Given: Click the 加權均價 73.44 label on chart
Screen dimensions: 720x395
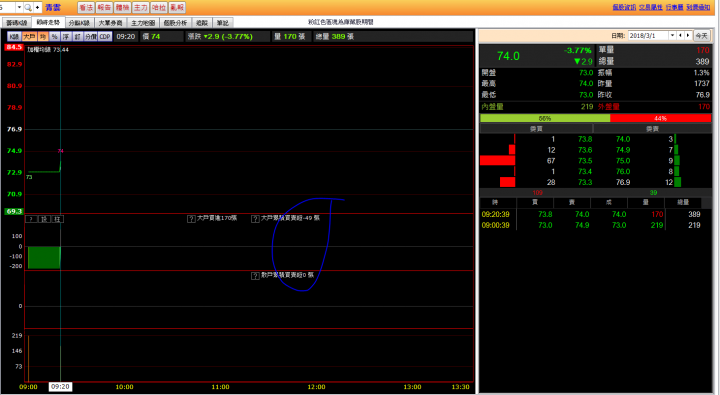Looking at the screenshot, I should tap(48, 50).
